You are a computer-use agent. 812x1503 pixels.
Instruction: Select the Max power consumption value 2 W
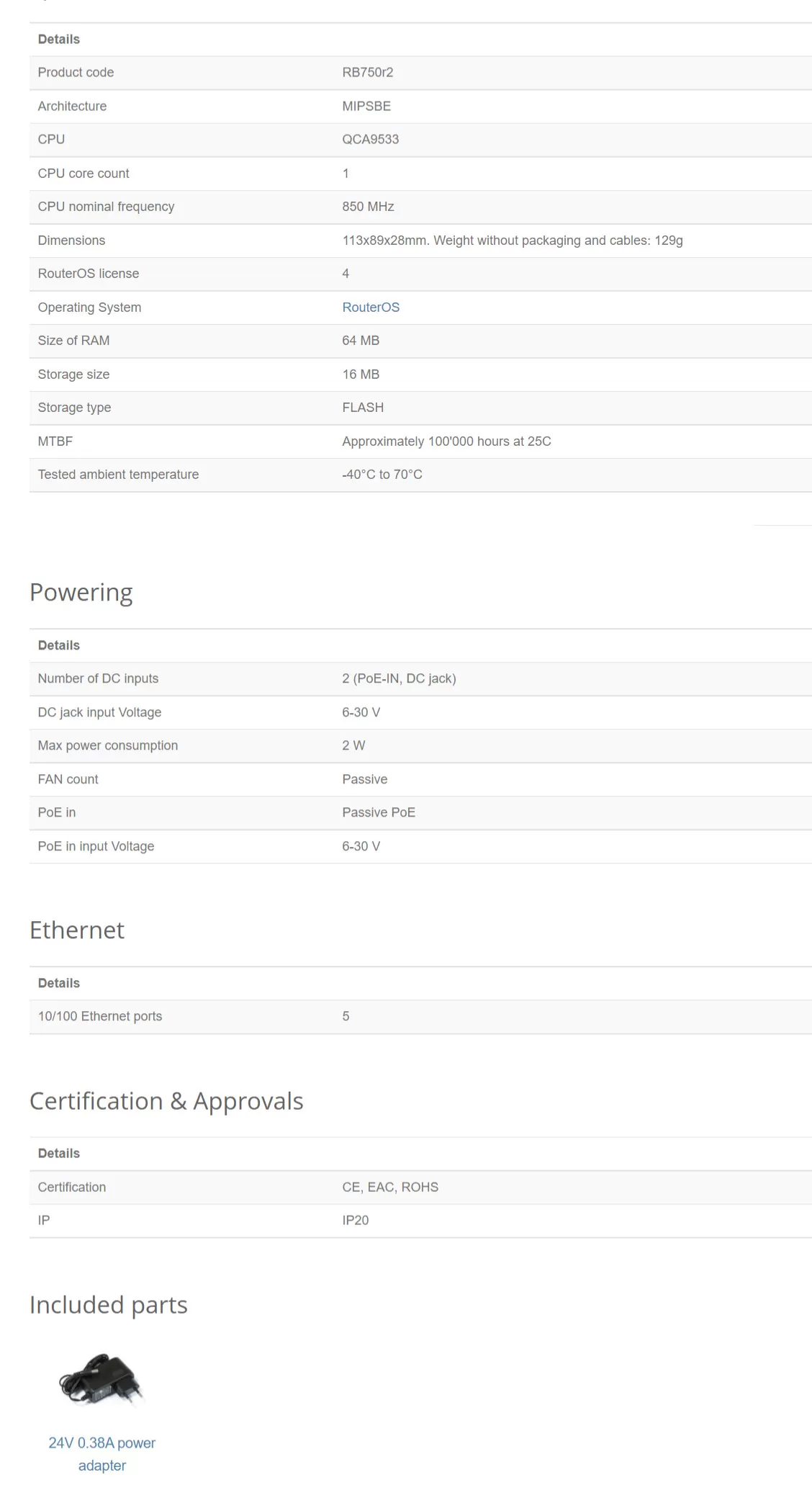(353, 745)
